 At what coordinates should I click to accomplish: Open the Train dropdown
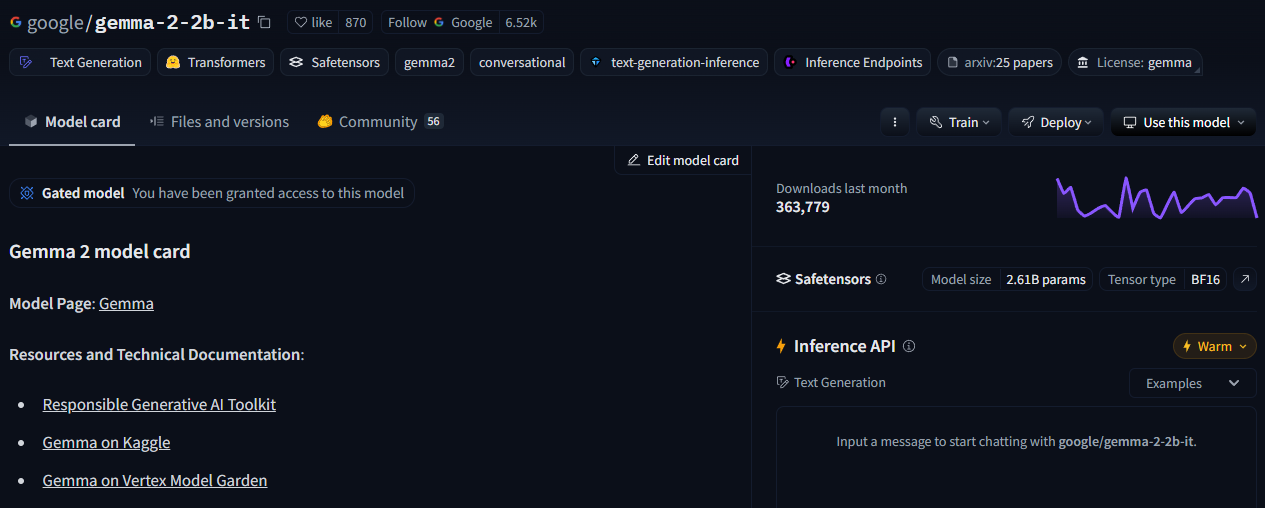(959, 122)
